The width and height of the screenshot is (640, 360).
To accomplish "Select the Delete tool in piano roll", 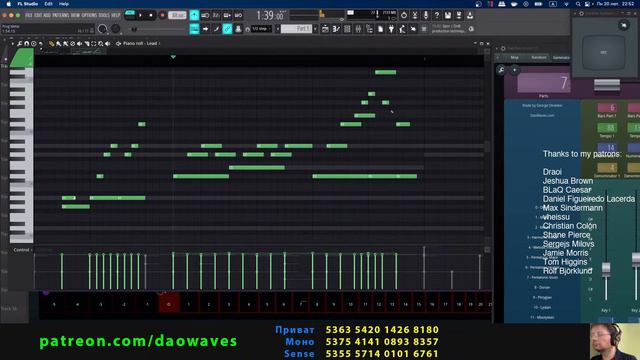I will [72, 43].
